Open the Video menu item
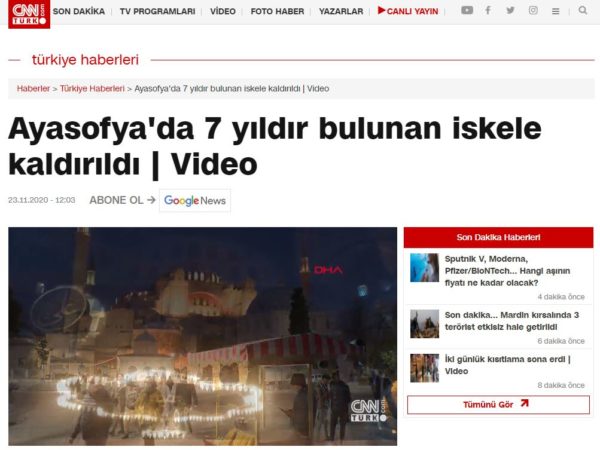The width and height of the screenshot is (600, 450). pos(223,11)
